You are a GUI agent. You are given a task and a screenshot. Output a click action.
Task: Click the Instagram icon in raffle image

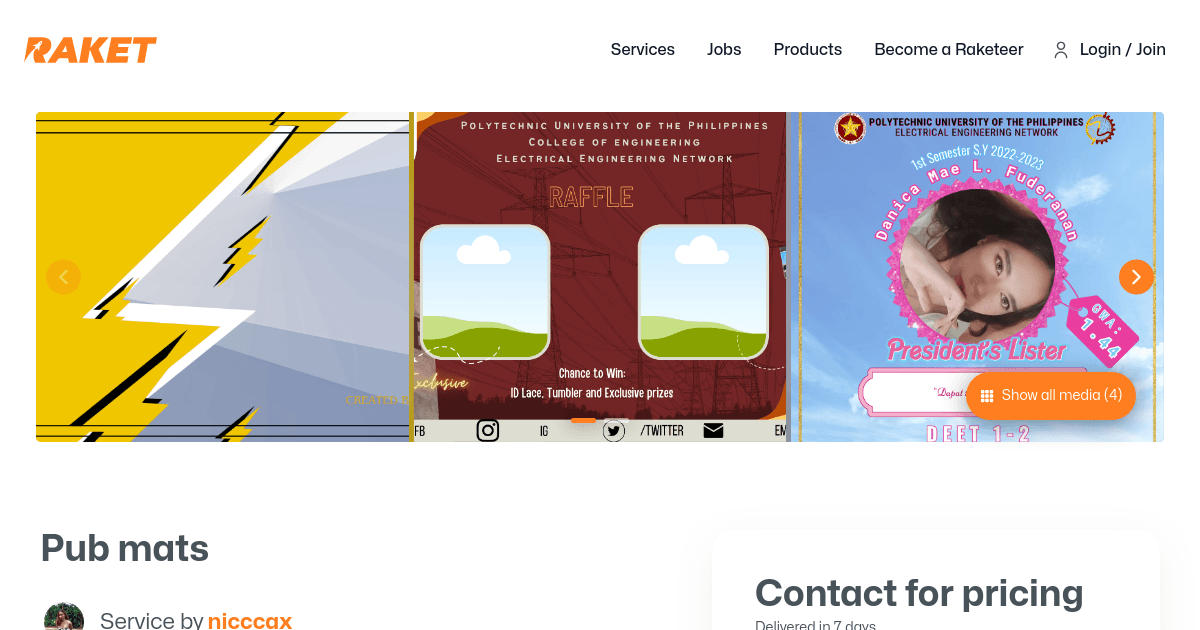(487, 430)
